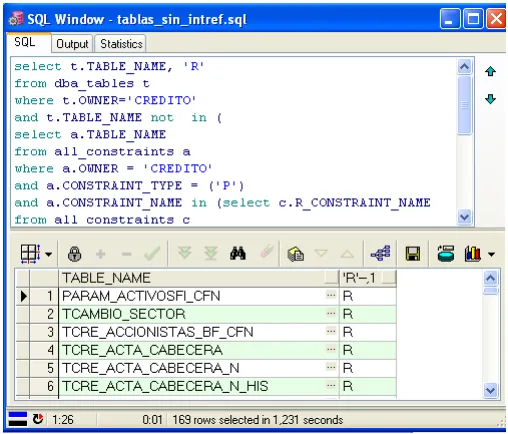Click the linked query tree icon
508x434 pixels.
pyautogui.click(x=380, y=253)
